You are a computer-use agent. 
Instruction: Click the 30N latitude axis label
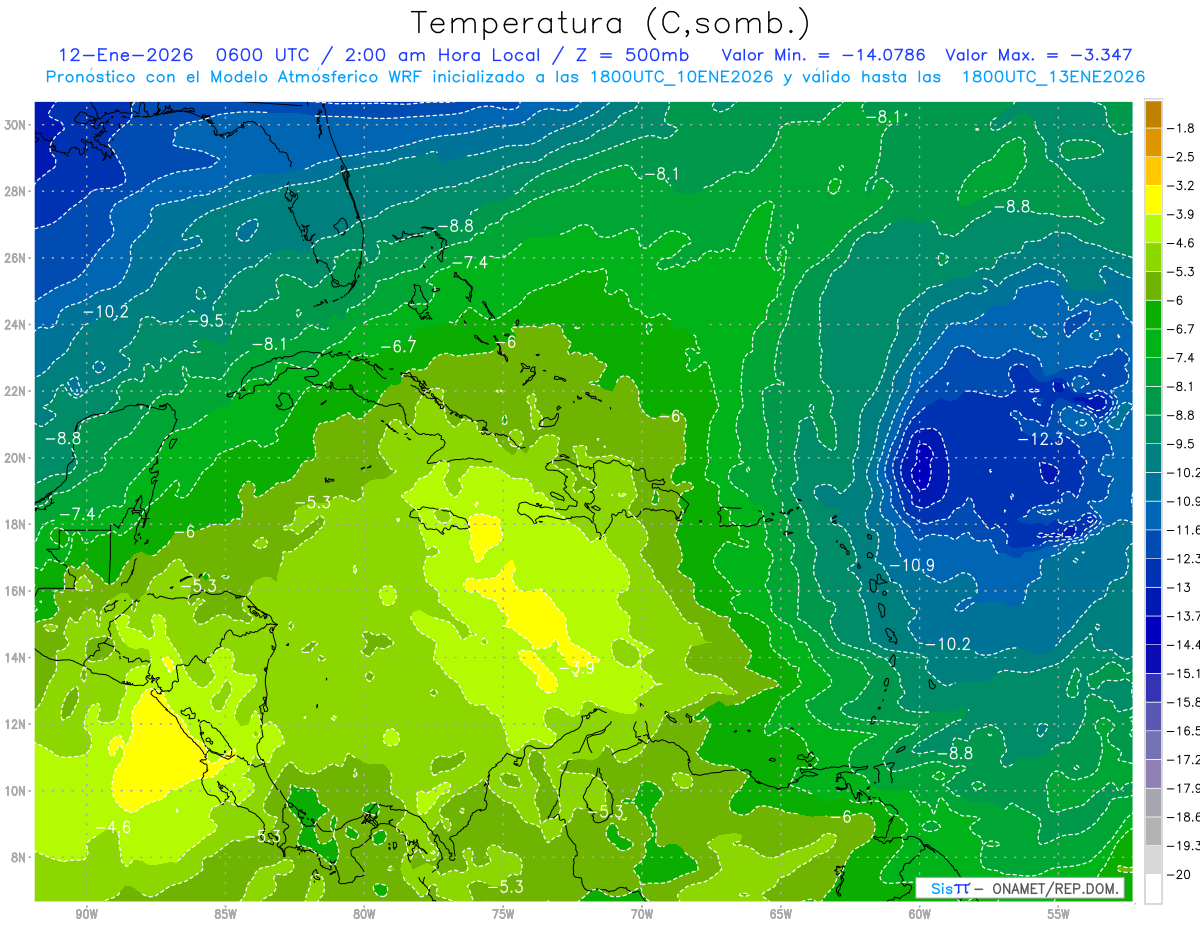(x=16, y=125)
